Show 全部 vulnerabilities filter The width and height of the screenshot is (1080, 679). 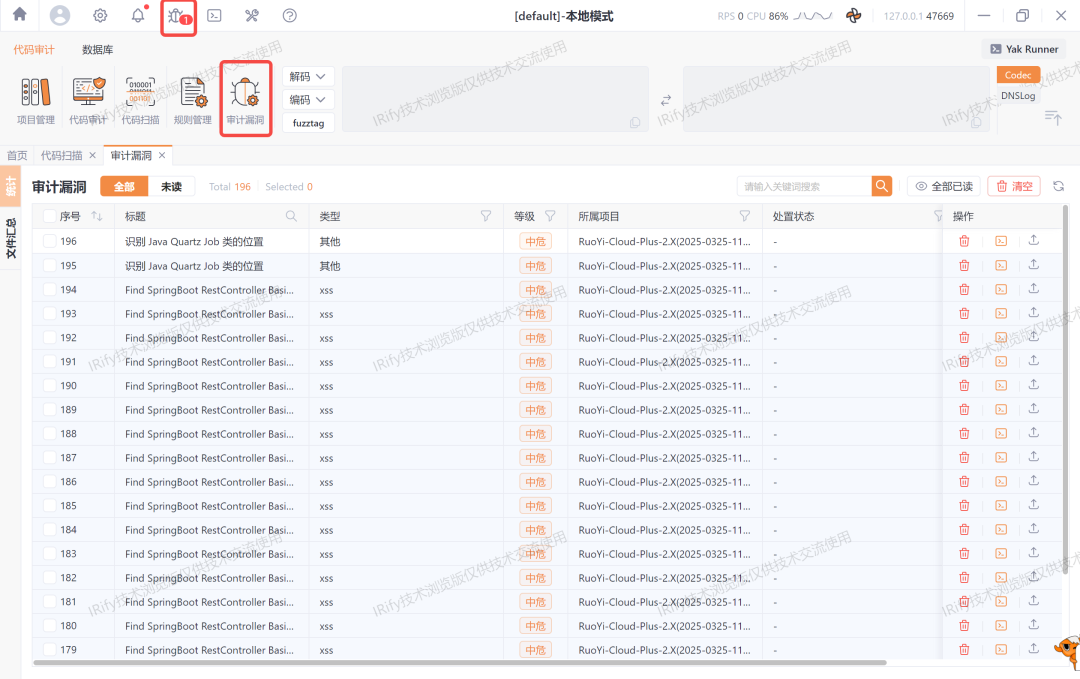click(124, 187)
